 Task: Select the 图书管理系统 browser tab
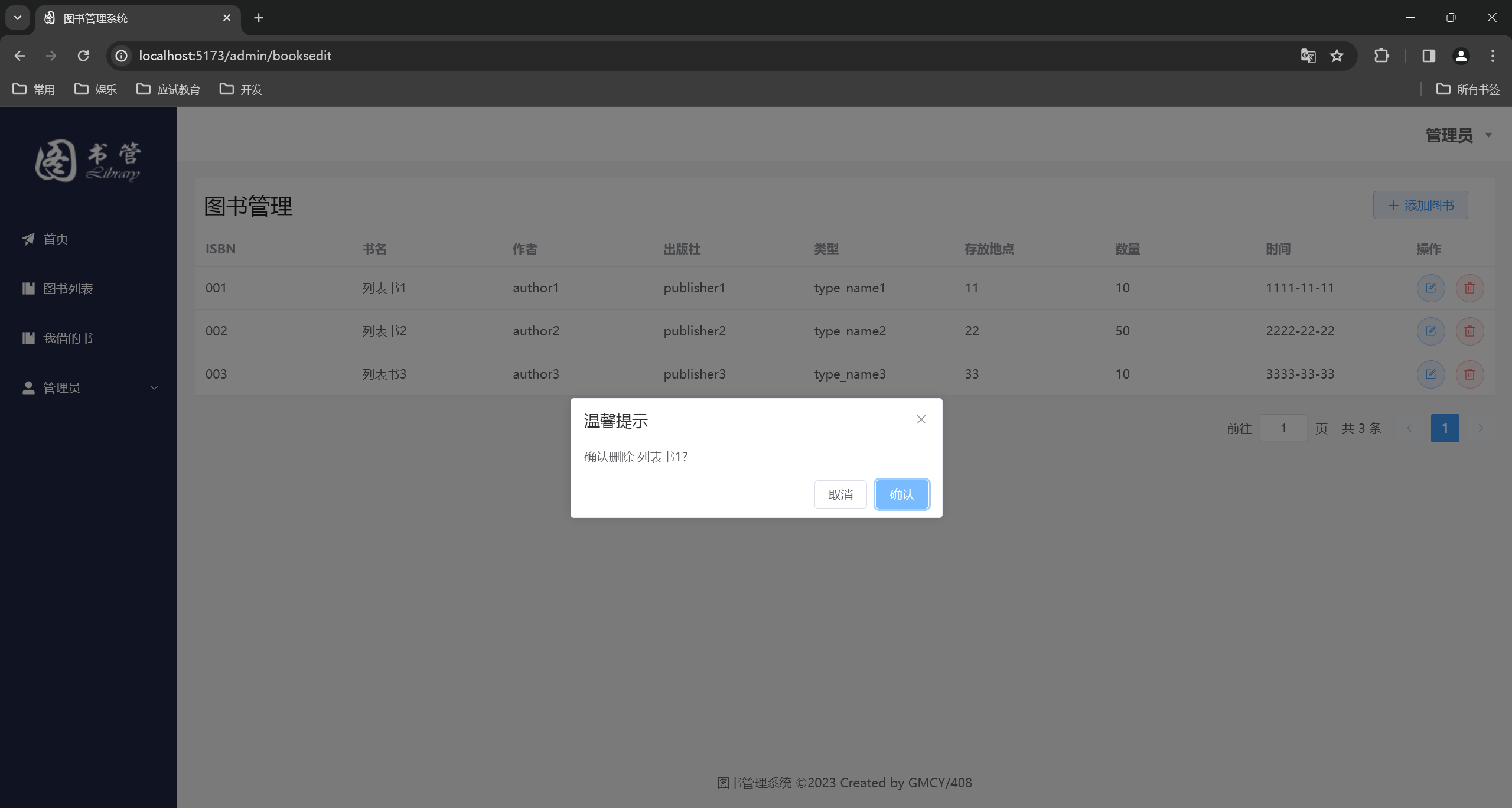138,18
